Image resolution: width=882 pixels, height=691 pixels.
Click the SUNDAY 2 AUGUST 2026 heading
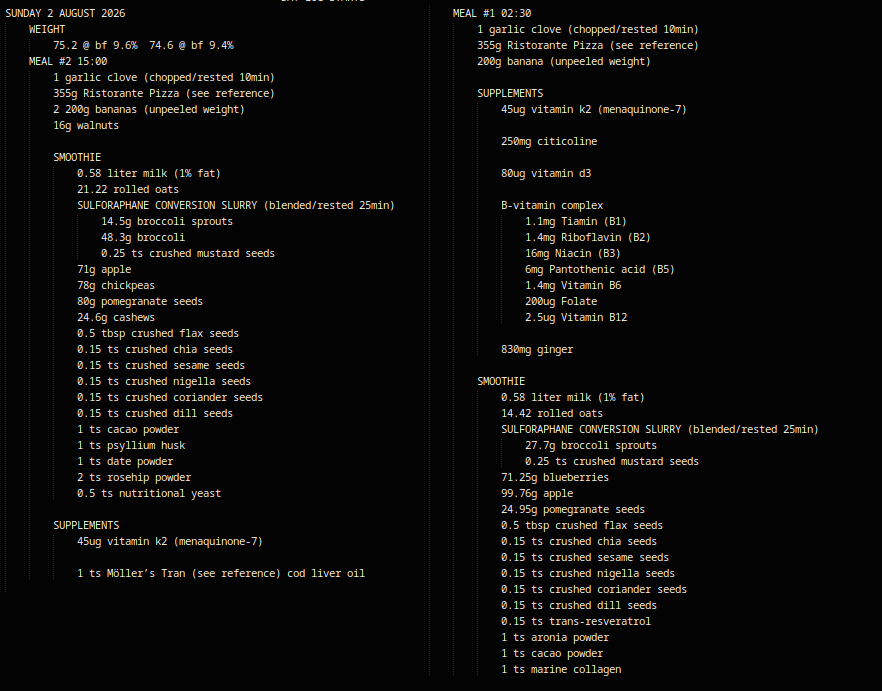[65, 13]
